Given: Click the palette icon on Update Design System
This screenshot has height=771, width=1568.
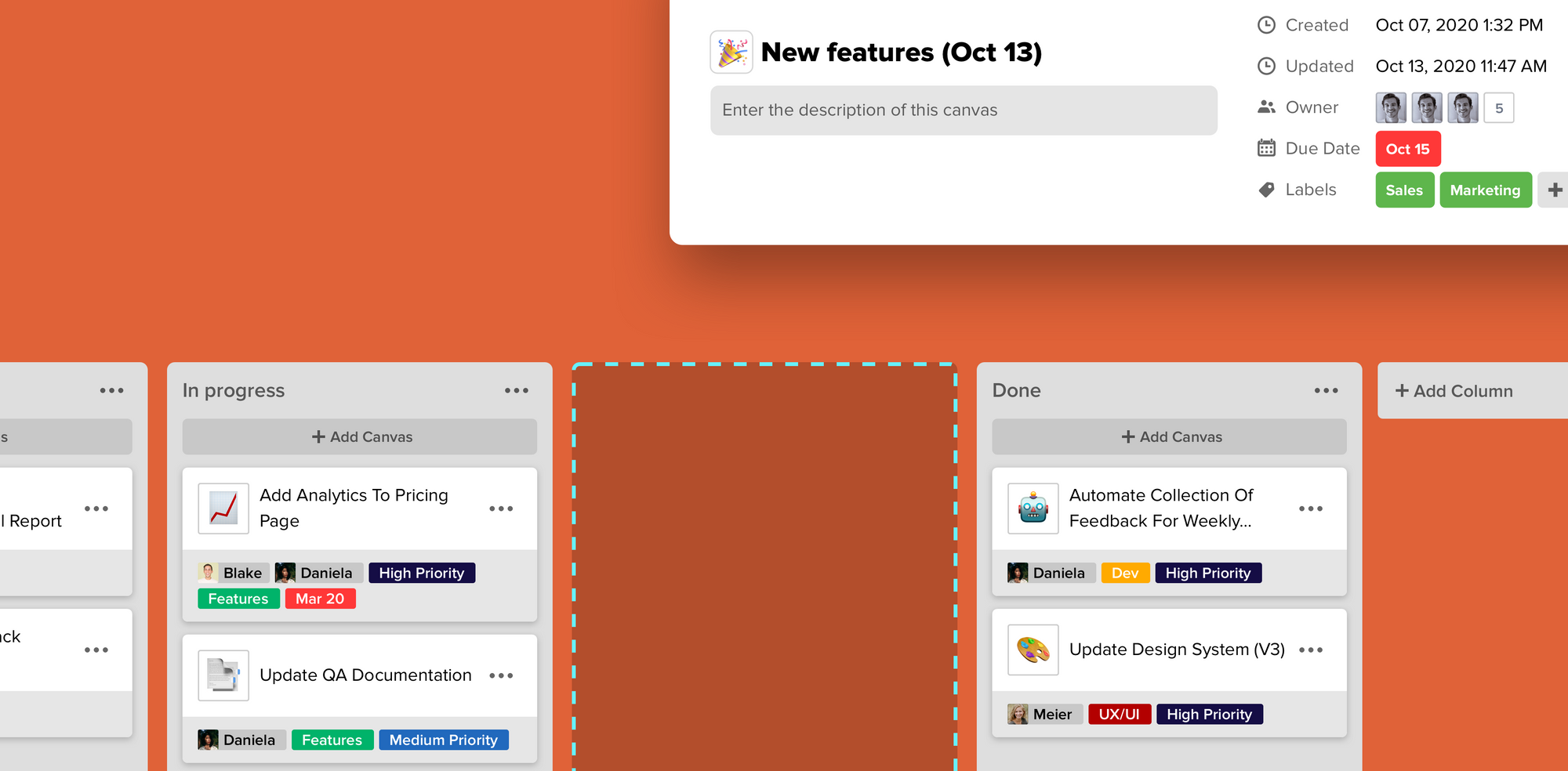Looking at the screenshot, I should tap(1033, 650).
